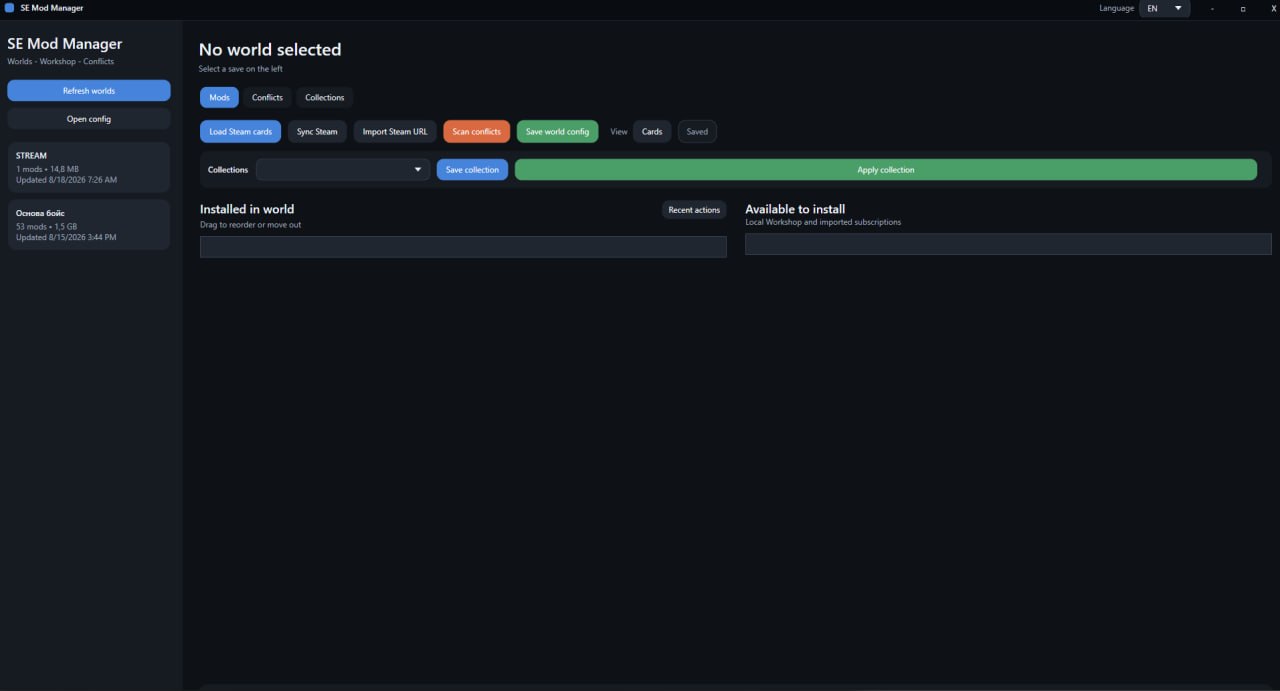
Task: Click 'Worlds - Workshop - Conflicts' subtitle
Action: click(x=61, y=62)
